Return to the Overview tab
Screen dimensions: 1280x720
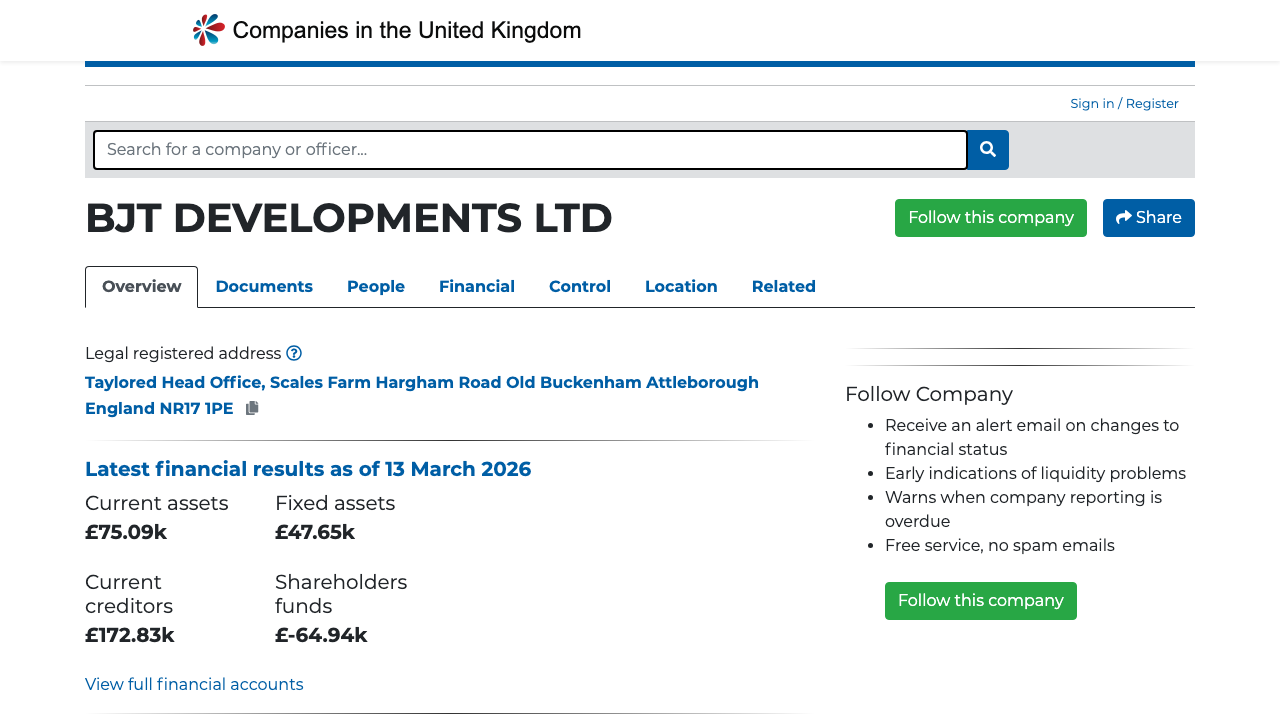pyautogui.click(x=141, y=287)
